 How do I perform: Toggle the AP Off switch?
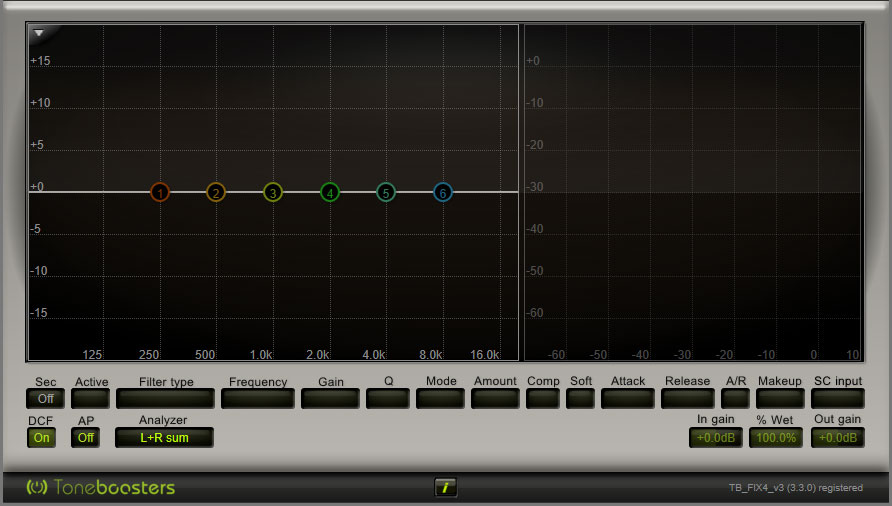click(85, 438)
